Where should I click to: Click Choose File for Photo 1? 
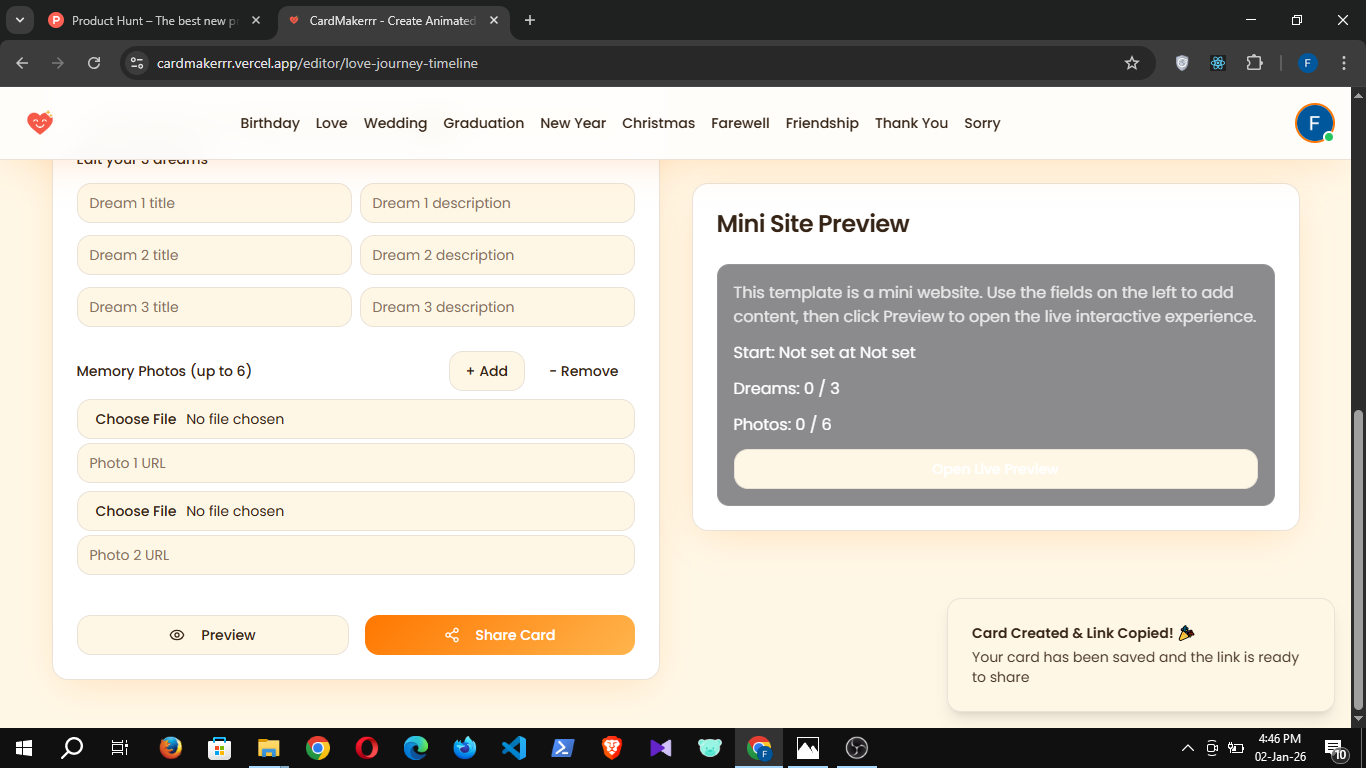point(136,419)
